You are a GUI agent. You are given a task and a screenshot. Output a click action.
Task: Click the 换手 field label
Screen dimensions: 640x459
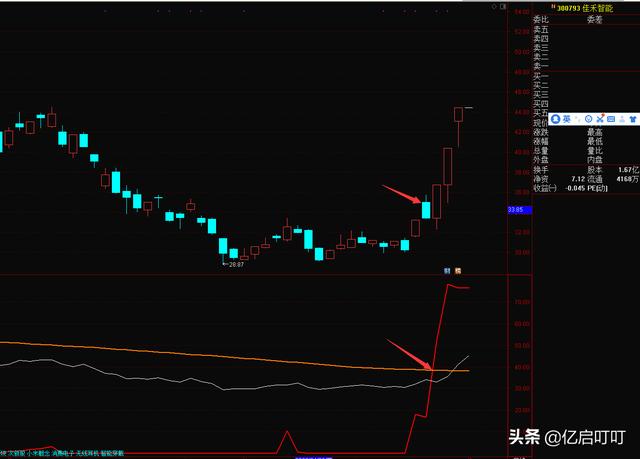(x=541, y=170)
